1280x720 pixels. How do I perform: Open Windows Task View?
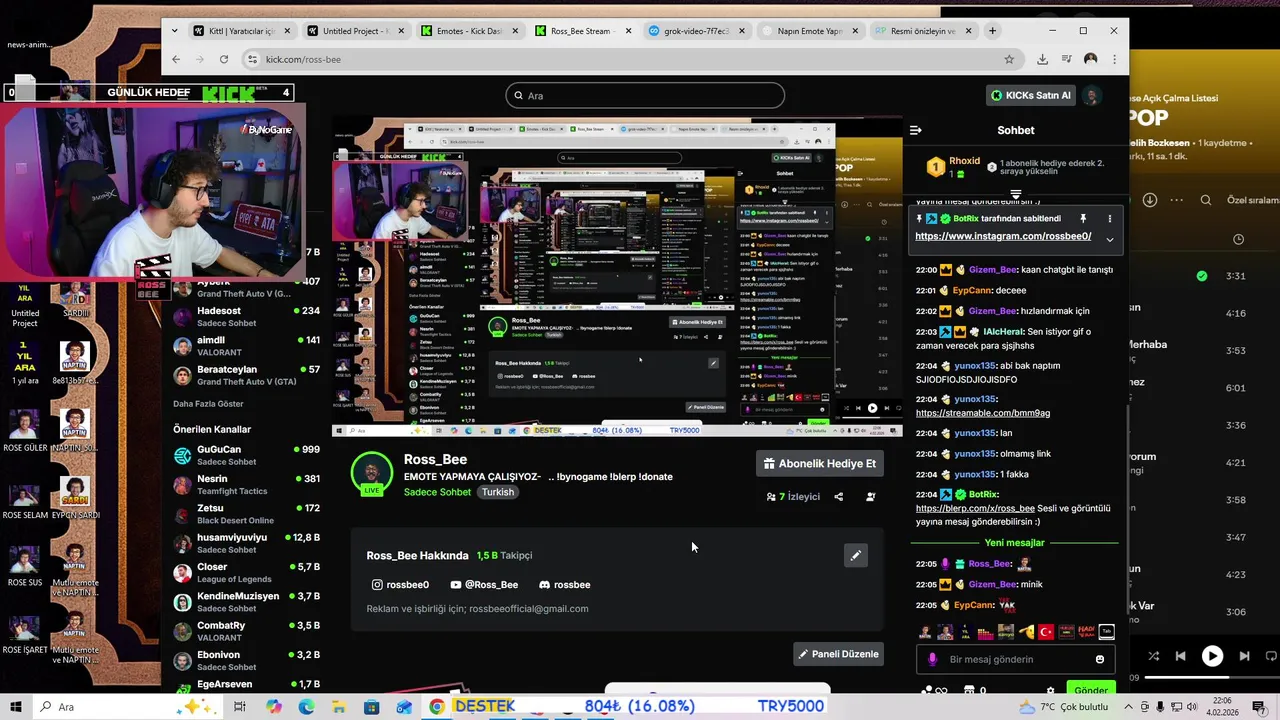tap(240, 707)
